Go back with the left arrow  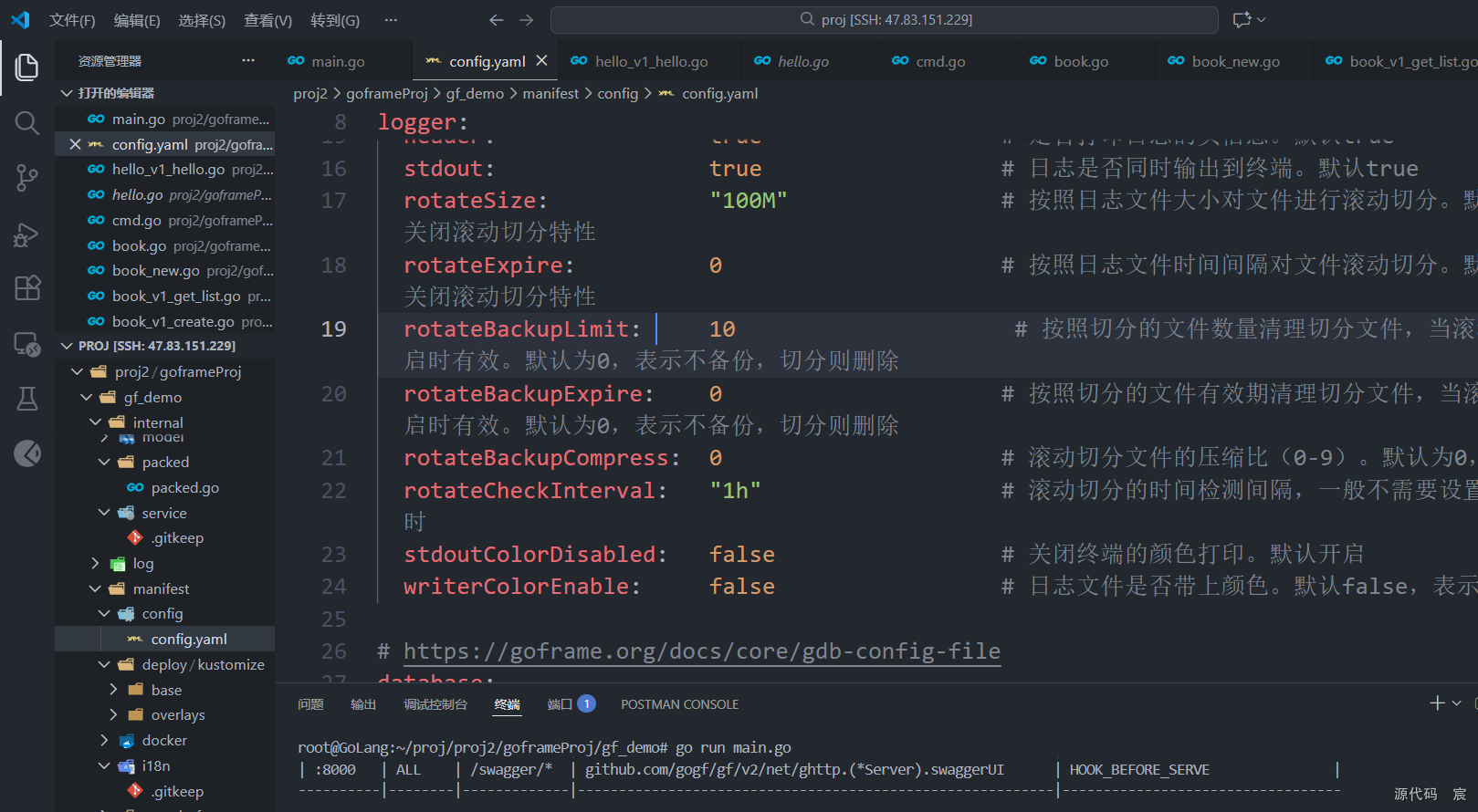coord(496,19)
